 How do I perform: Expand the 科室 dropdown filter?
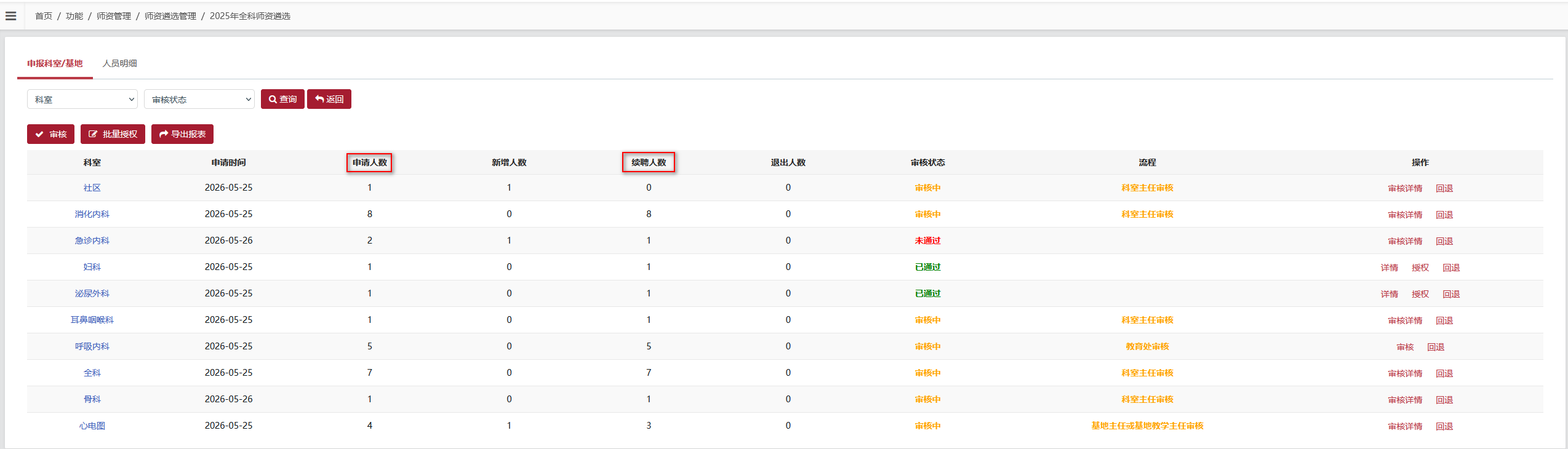(x=82, y=99)
